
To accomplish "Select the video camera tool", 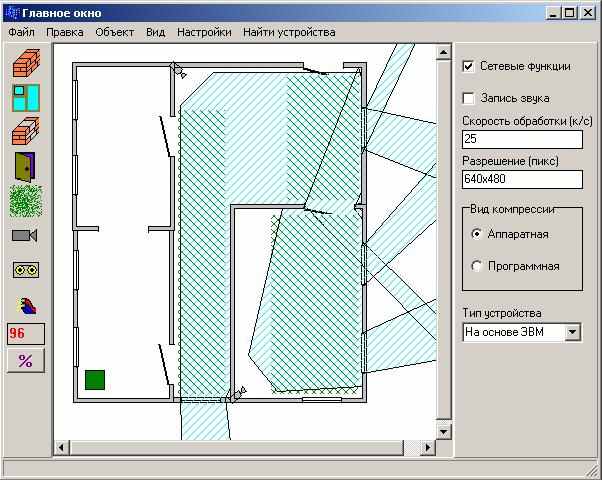I will pos(25,235).
